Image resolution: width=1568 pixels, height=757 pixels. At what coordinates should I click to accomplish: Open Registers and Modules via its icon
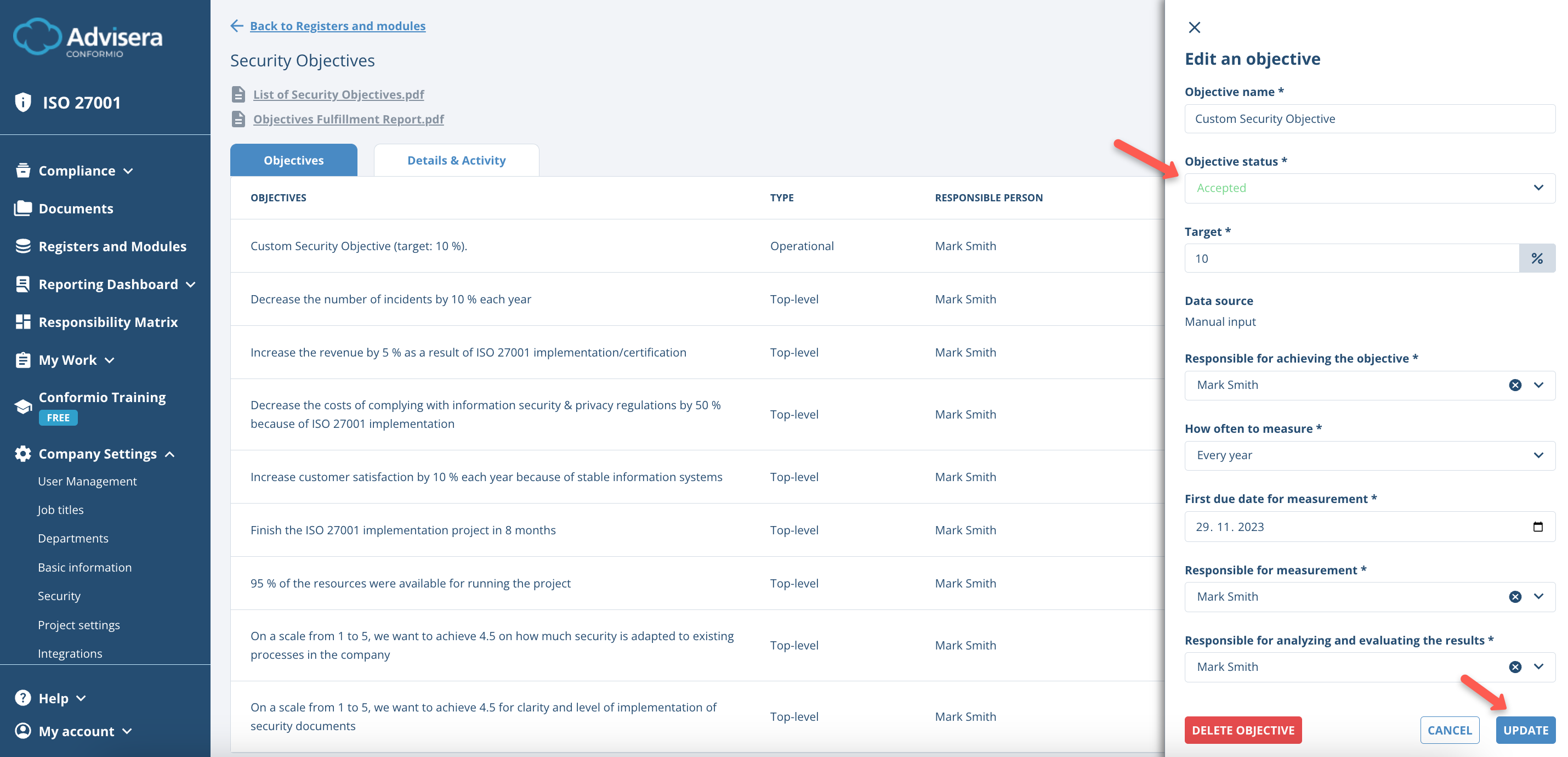coord(22,246)
